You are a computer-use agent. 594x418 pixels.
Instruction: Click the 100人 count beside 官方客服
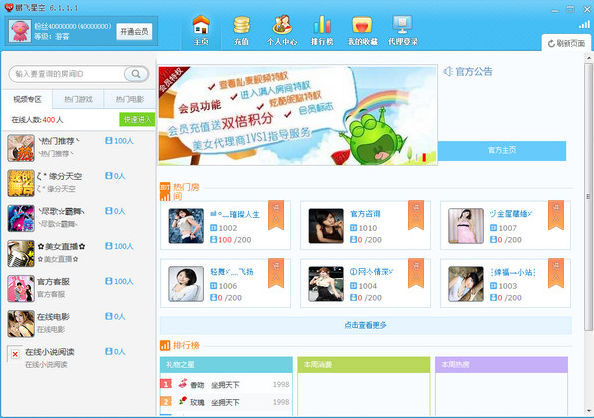click(x=119, y=281)
